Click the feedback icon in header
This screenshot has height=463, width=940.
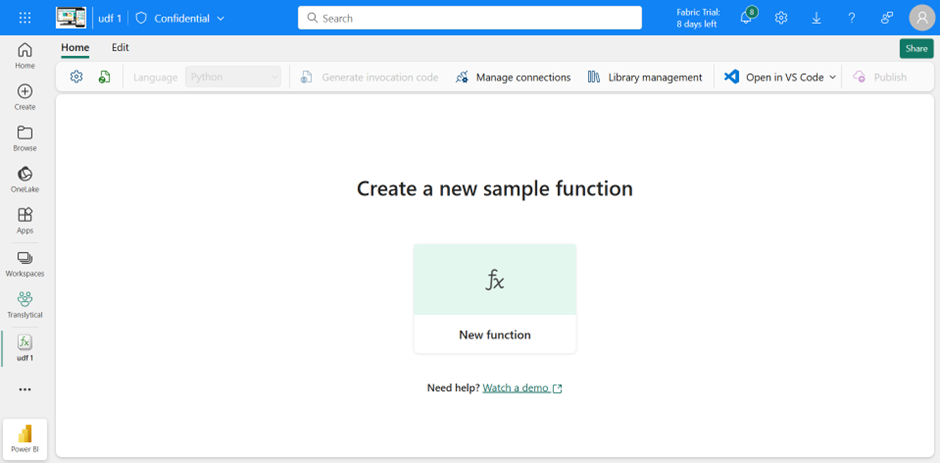coord(886,18)
